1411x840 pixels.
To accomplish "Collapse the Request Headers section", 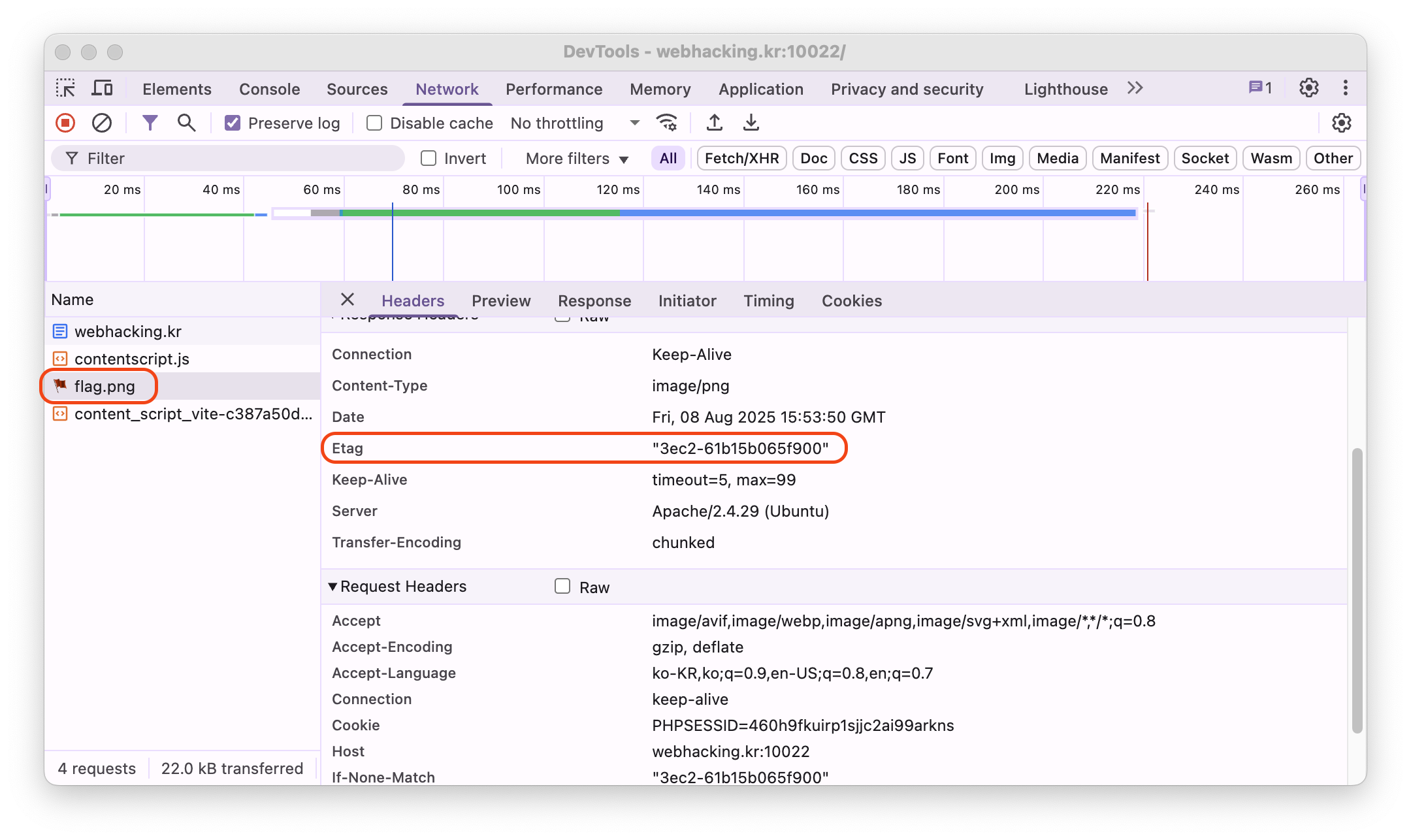I will [333, 587].
